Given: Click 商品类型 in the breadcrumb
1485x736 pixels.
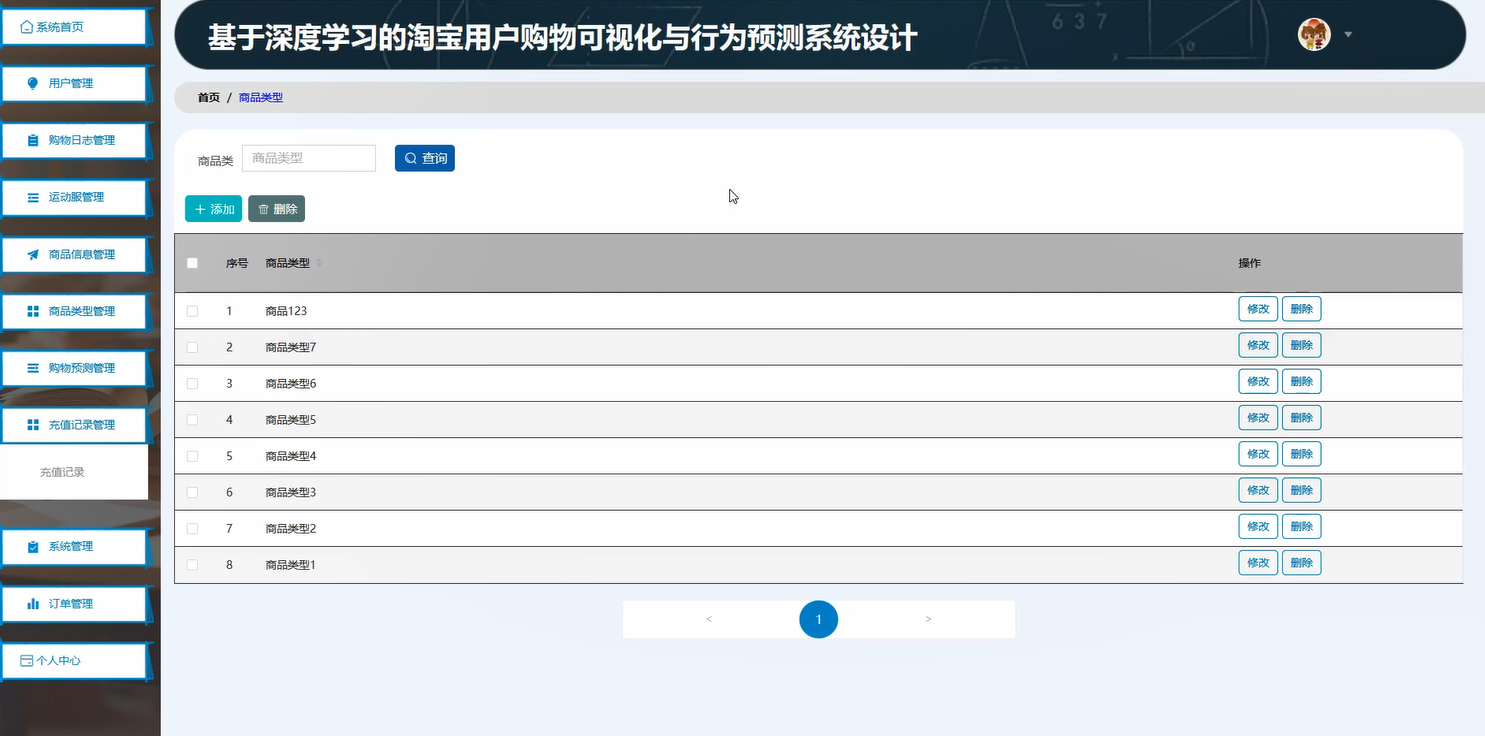Looking at the screenshot, I should coord(261,98).
